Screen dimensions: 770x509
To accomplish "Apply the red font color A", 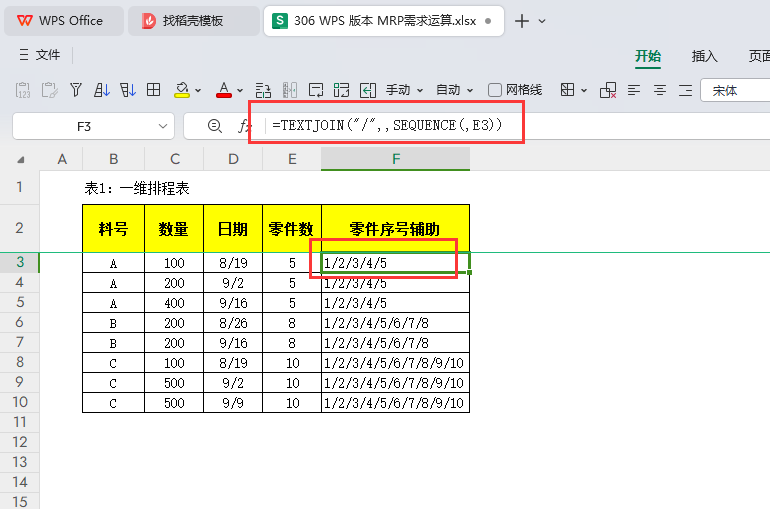I will [224, 90].
